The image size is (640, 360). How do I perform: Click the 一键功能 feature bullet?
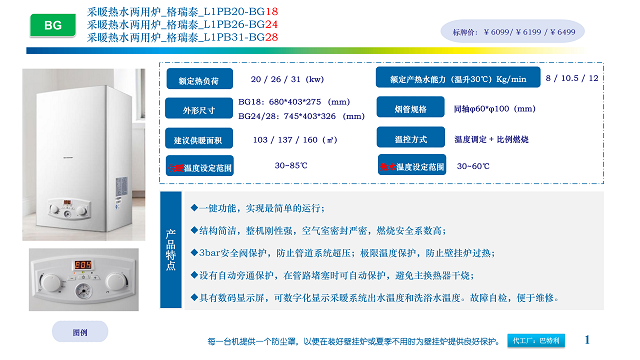[x=258, y=208]
